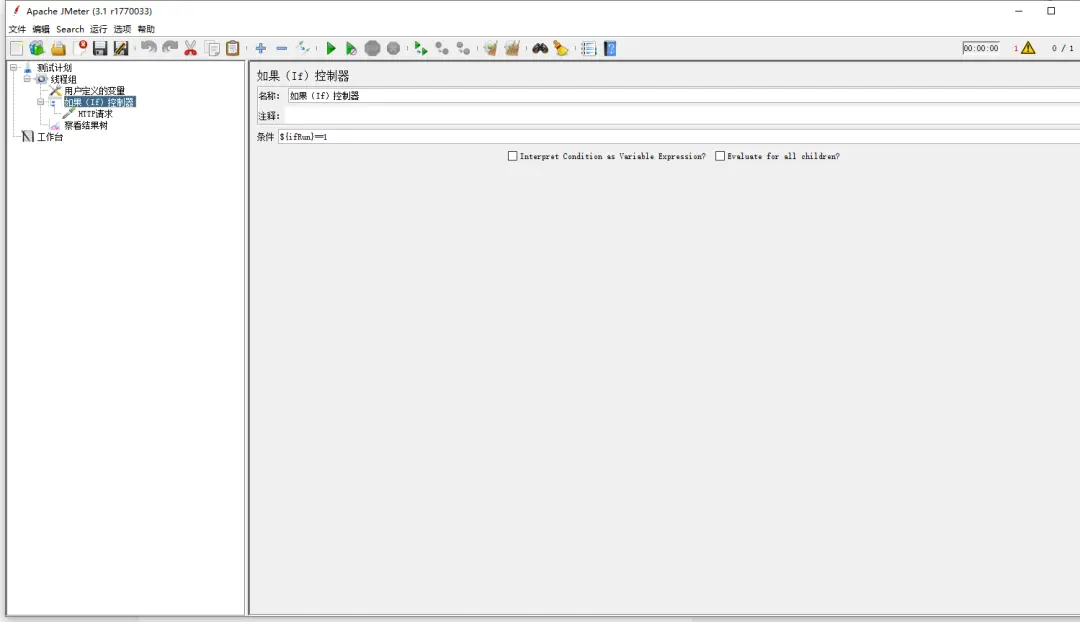
Task: Open Search with binoculars icon
Action: (x=540, y=48)
